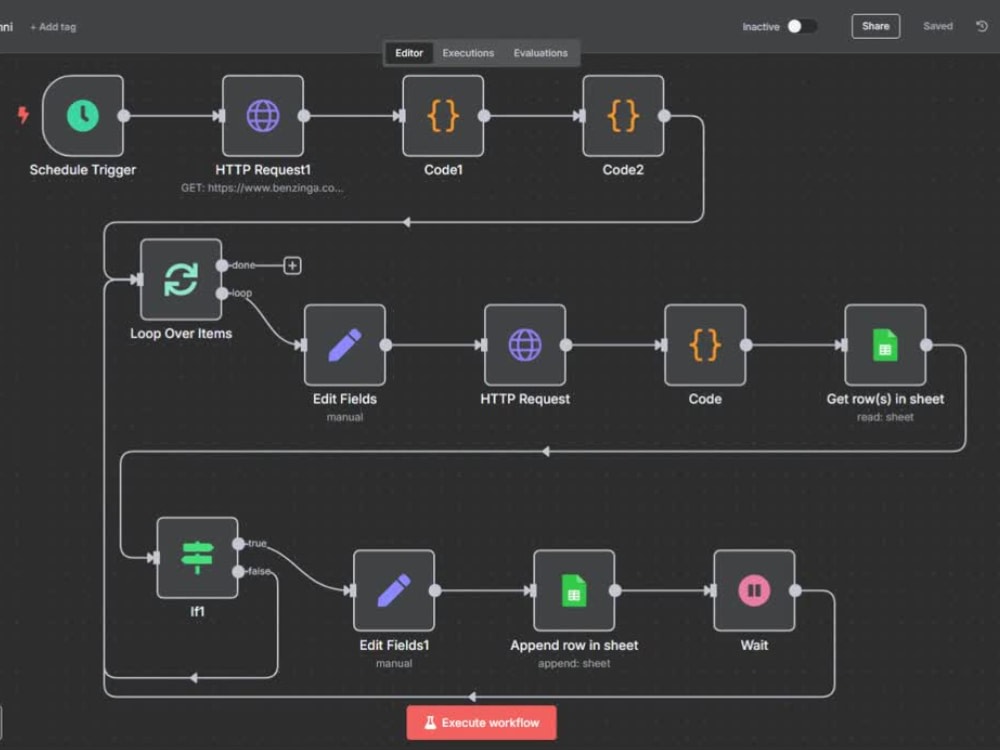Click the Saved status label
The width and height of the screenshot is (1000, 750).
coord(938,26)
